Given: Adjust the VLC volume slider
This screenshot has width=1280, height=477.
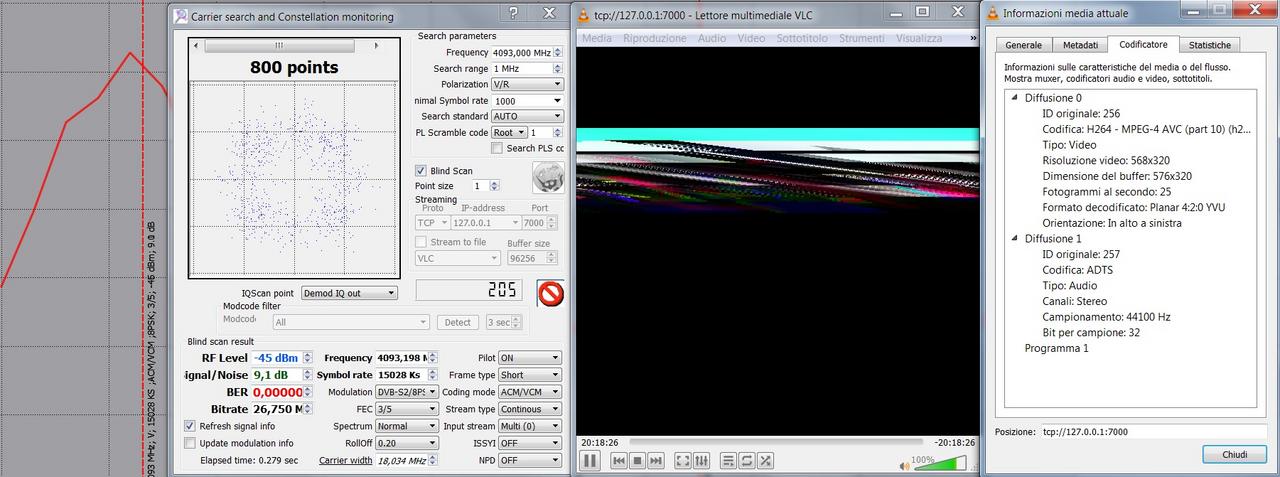Looking at the screenshot, I should [x=941, y=463].
